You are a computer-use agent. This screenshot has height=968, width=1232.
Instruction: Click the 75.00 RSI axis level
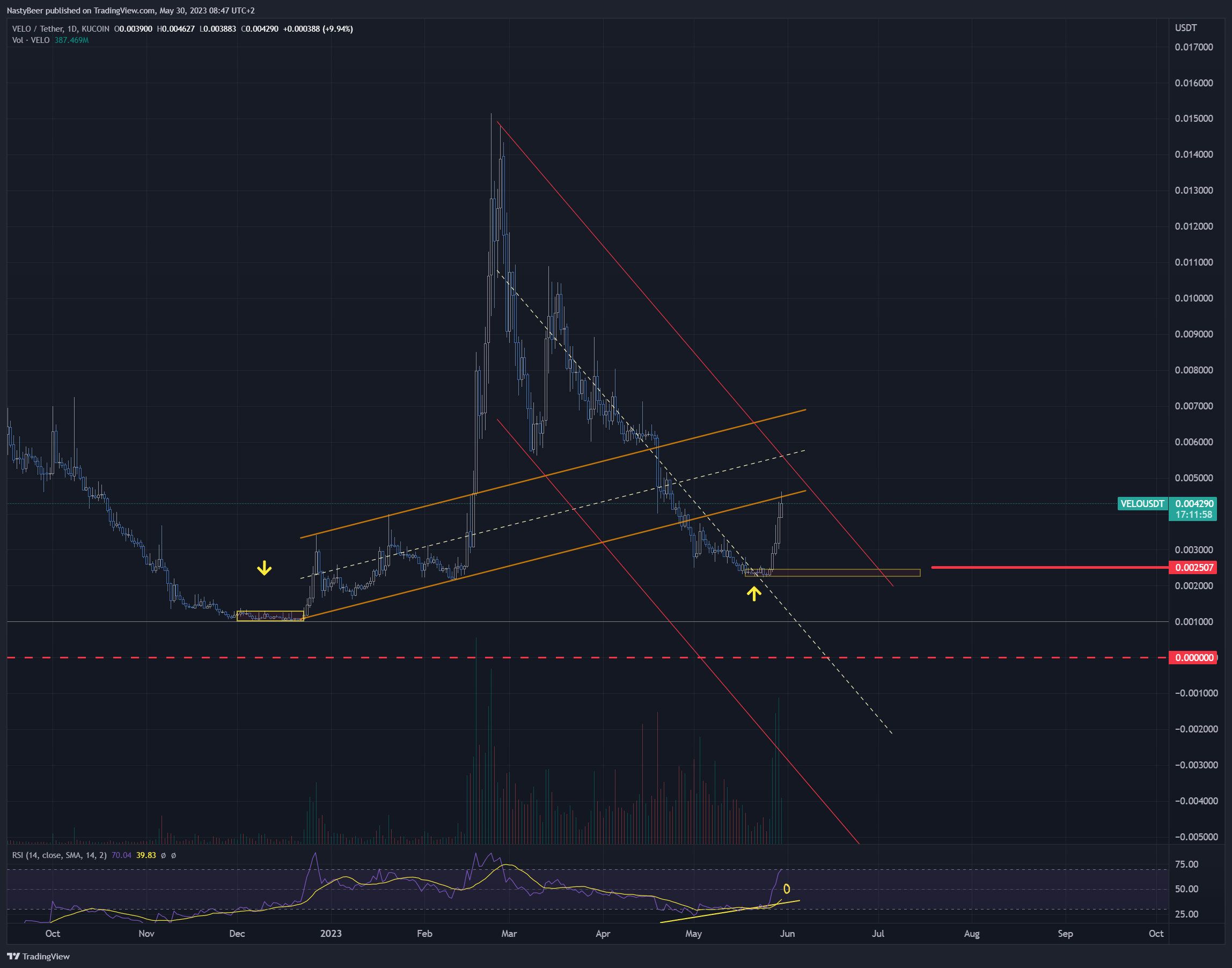tap(1187, 864)
